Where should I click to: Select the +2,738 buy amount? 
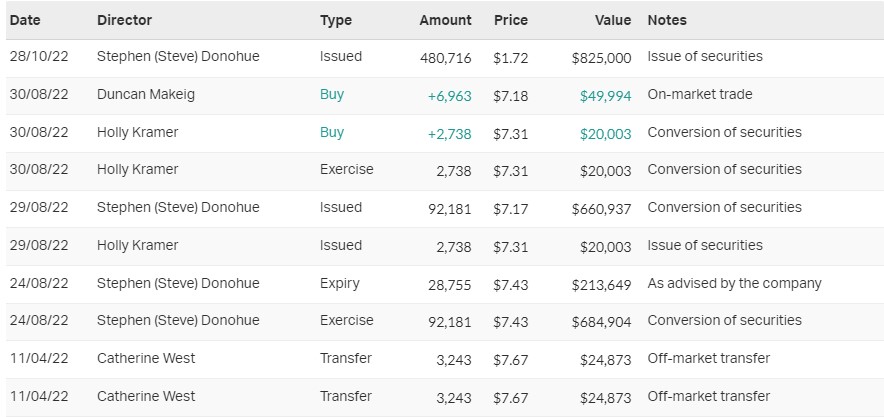point(448,133)
